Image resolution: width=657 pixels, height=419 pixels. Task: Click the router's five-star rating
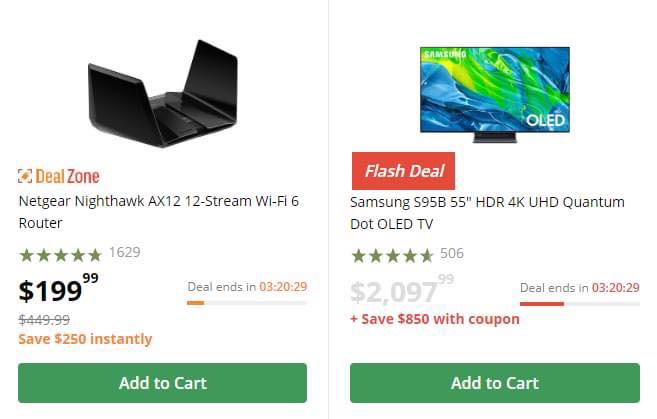[60, 255]
